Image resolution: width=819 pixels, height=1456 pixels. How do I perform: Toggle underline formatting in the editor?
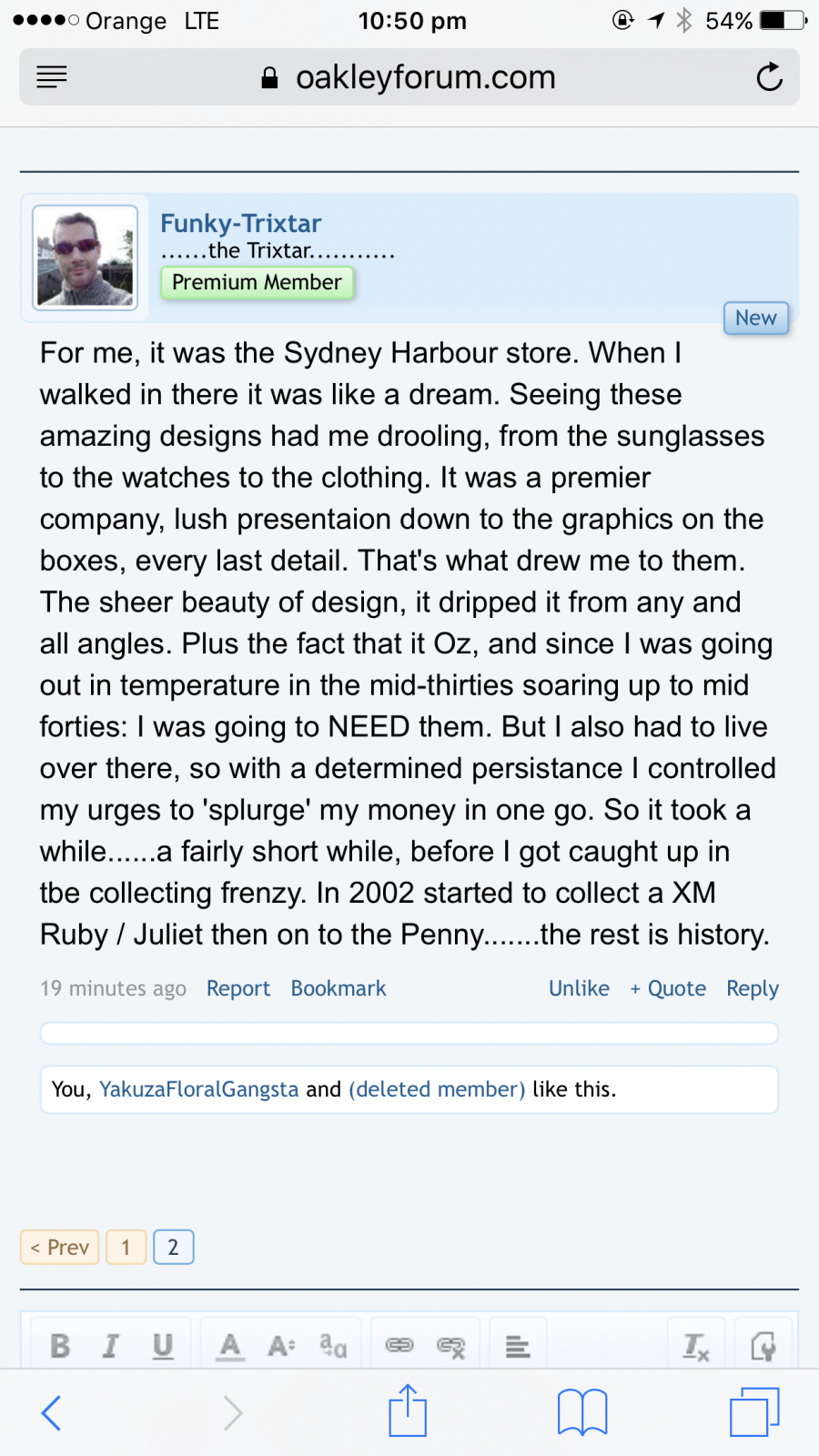(x=163, y=1345)
